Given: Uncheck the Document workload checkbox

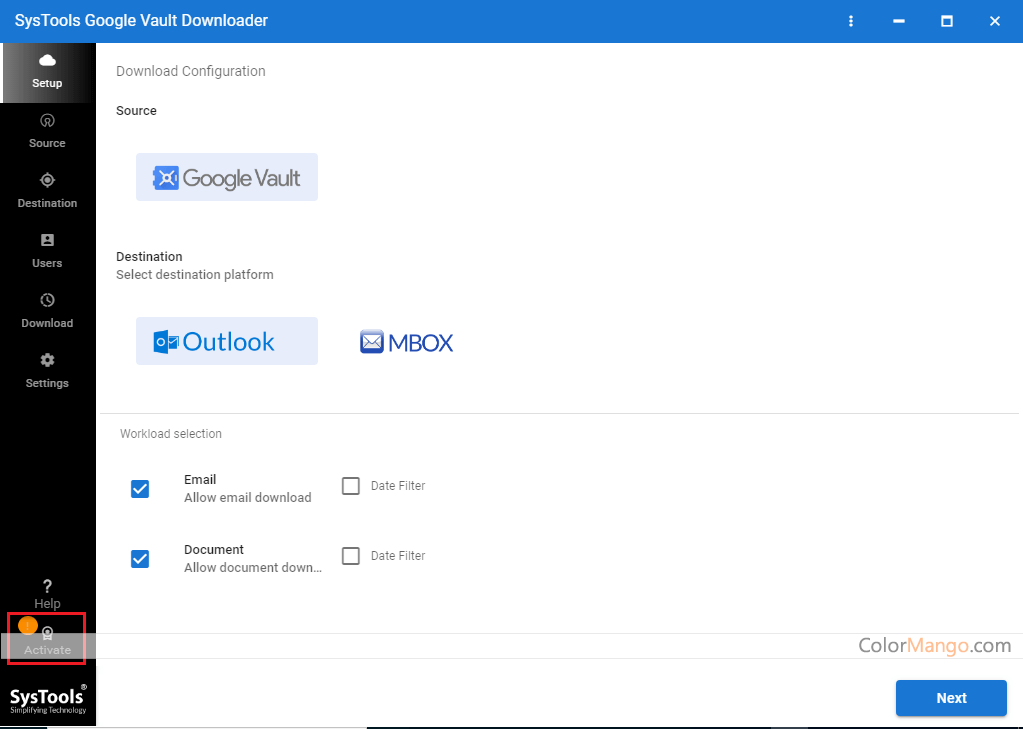Looking at the screenshot, I should tap(140, 559).
